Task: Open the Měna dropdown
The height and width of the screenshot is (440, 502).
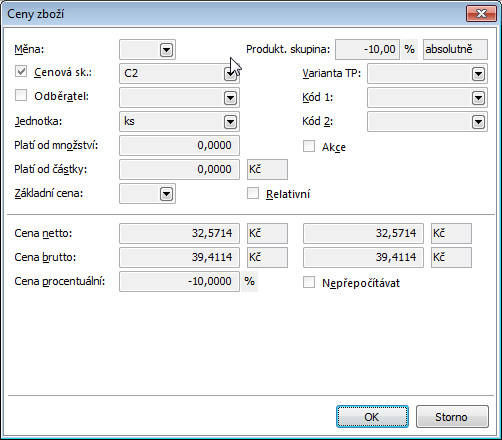Action: tap(166, 50)
